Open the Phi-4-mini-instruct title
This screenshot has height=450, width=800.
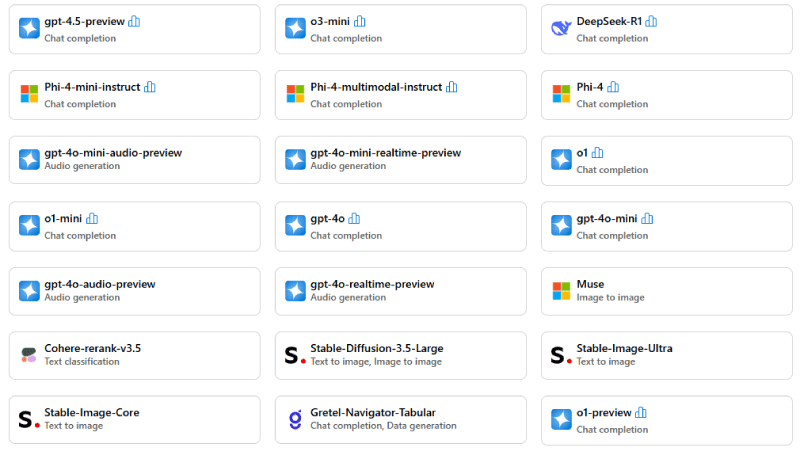[x=92, y=87]
